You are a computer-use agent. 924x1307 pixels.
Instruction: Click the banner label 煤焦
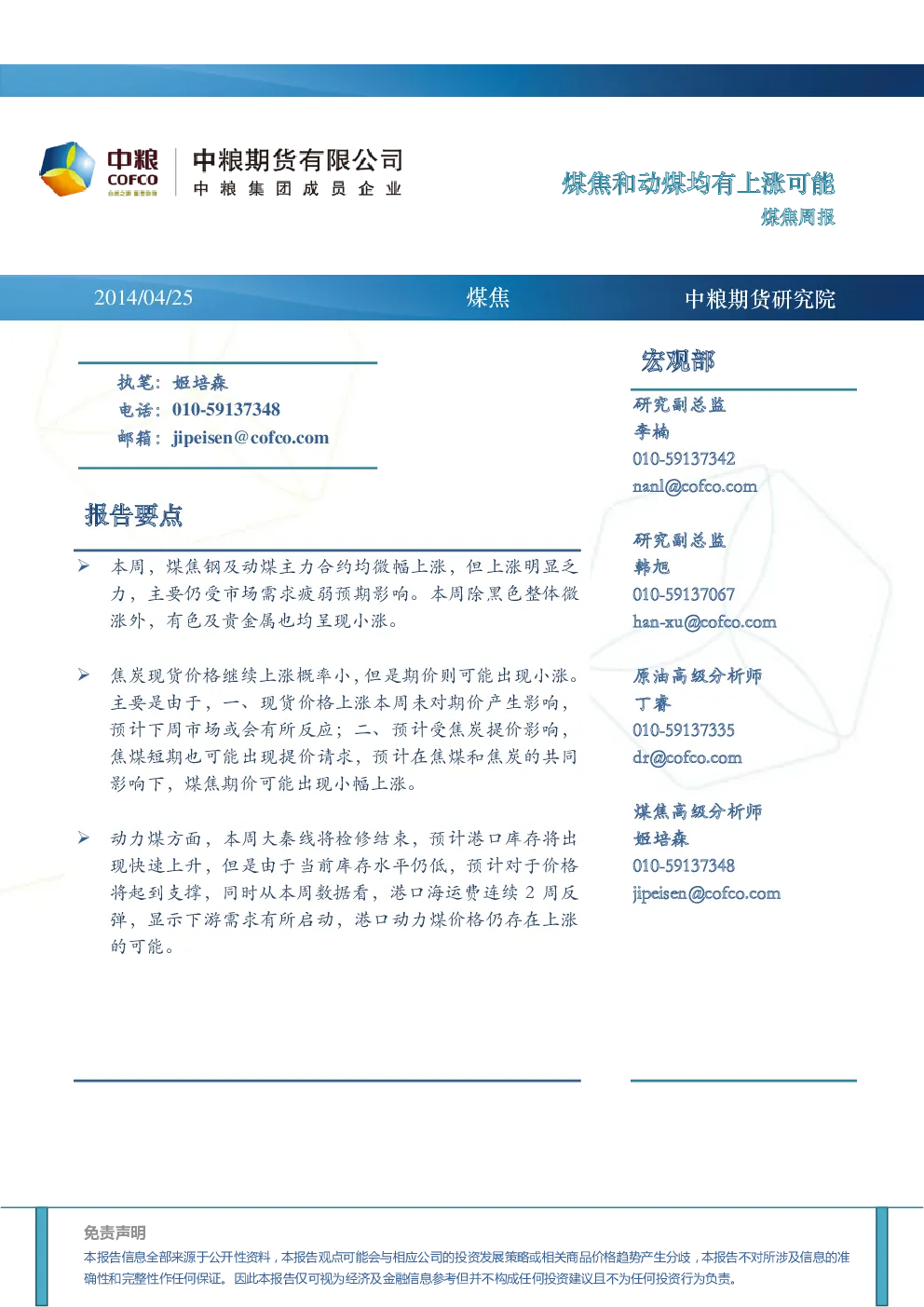(x=488, y=298)
